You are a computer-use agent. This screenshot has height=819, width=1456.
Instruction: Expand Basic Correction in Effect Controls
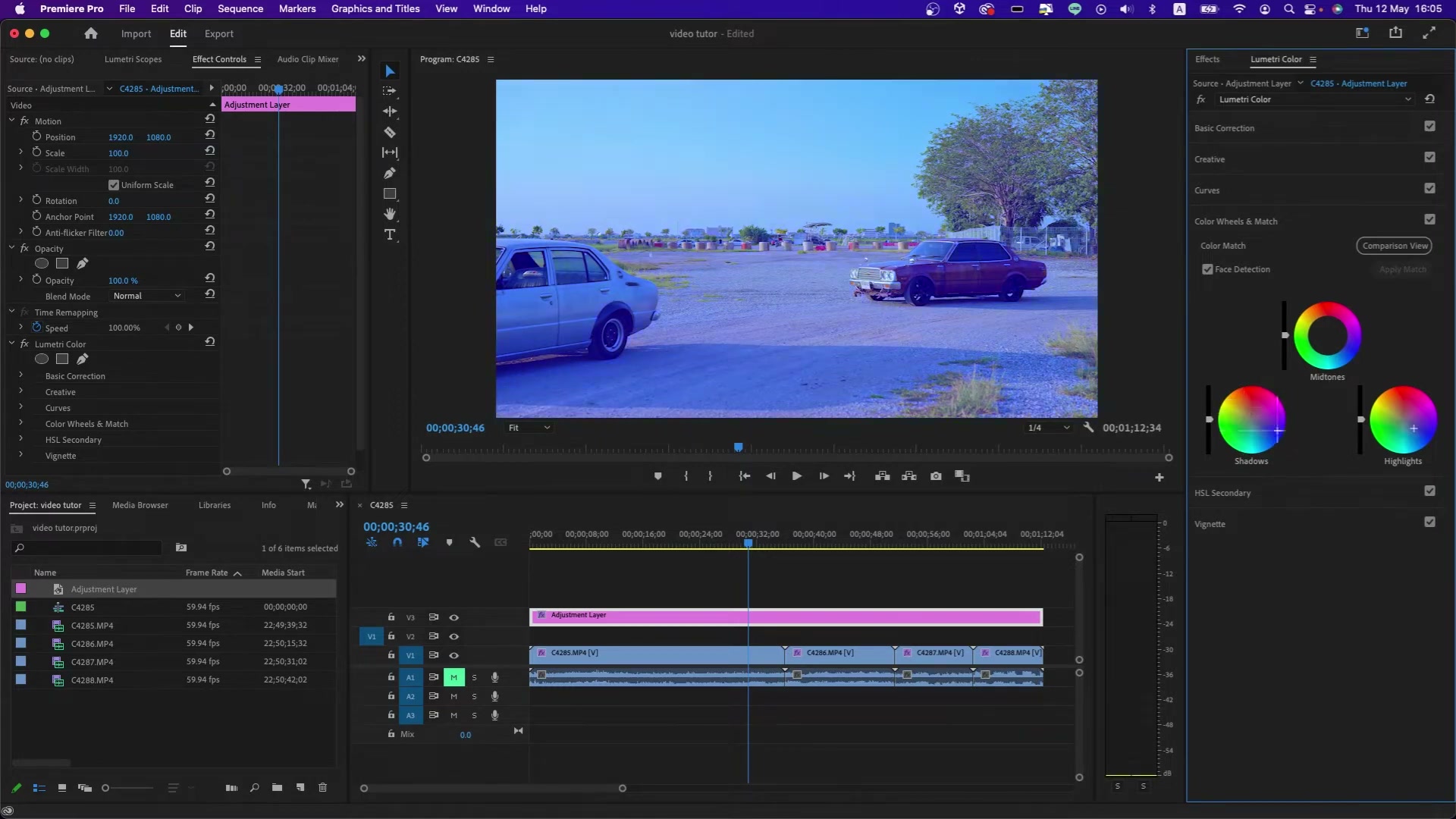click(20, 375)
